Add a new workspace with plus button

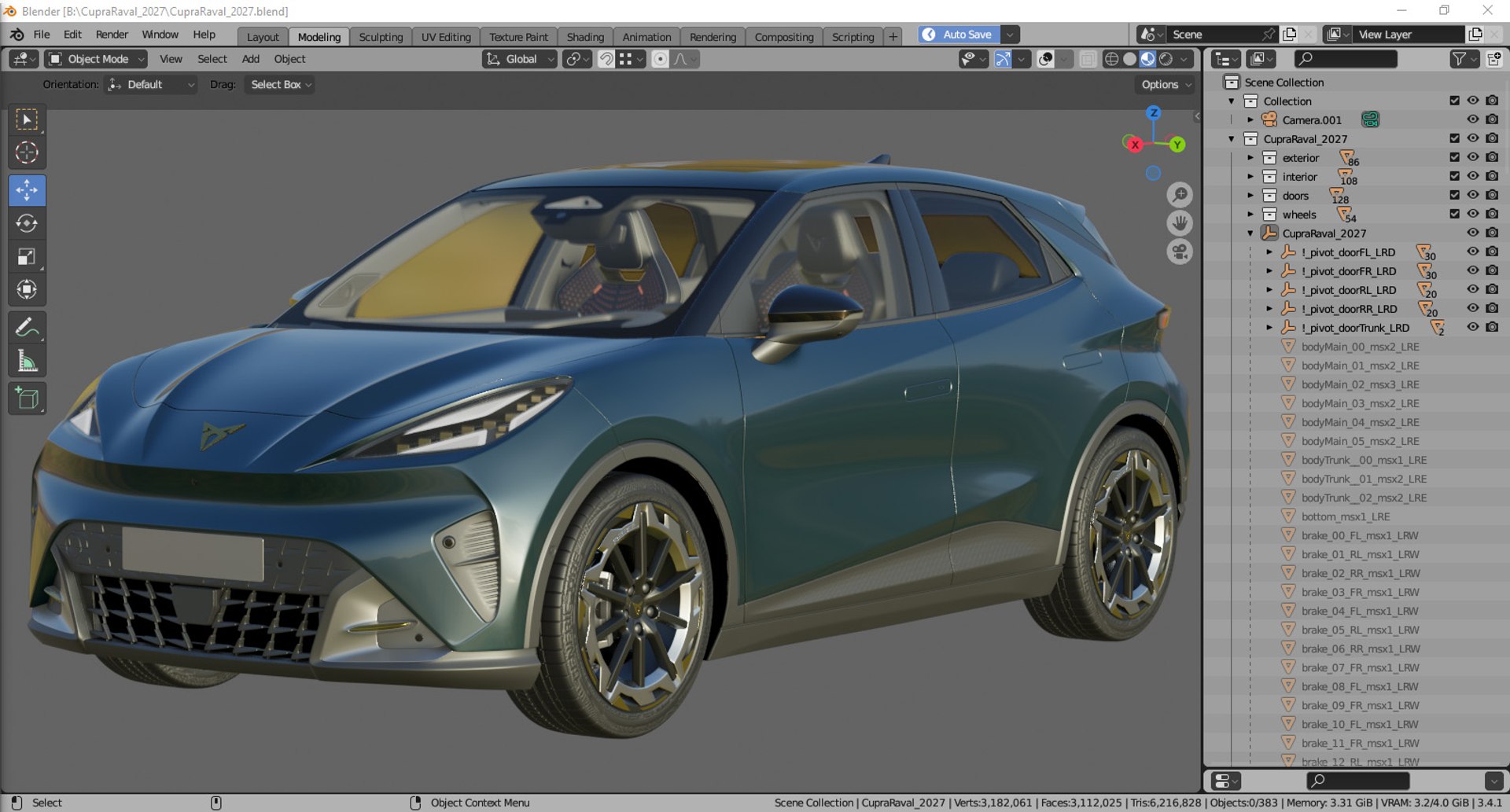[893, 36]
